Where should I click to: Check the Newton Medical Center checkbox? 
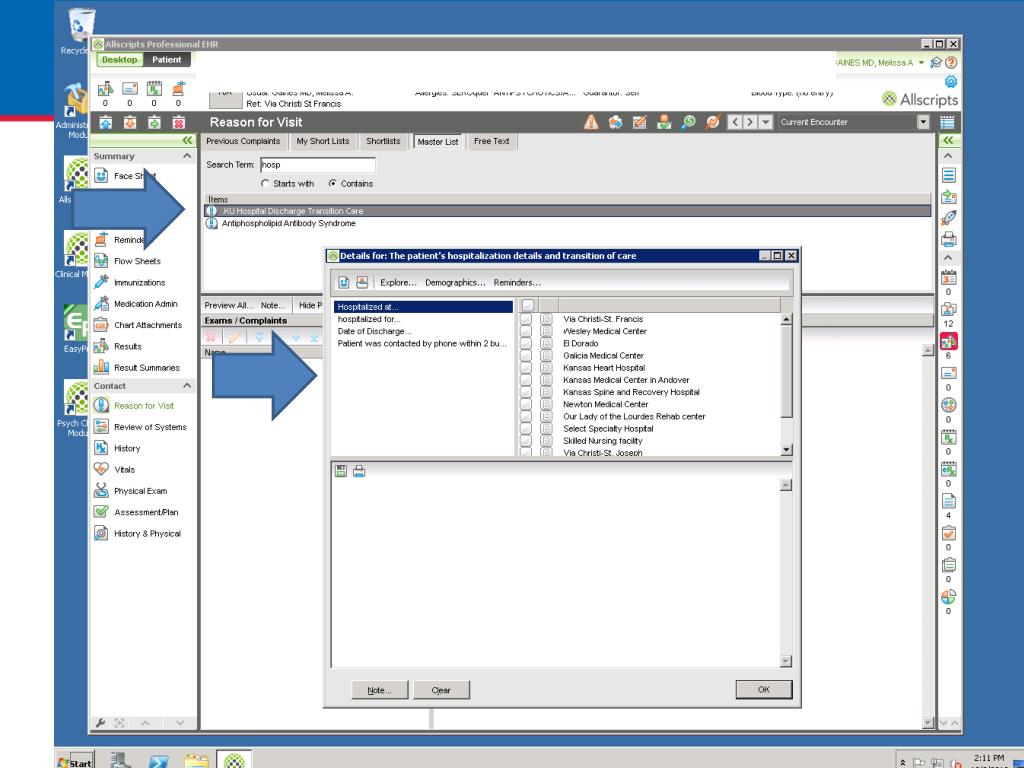526,404
